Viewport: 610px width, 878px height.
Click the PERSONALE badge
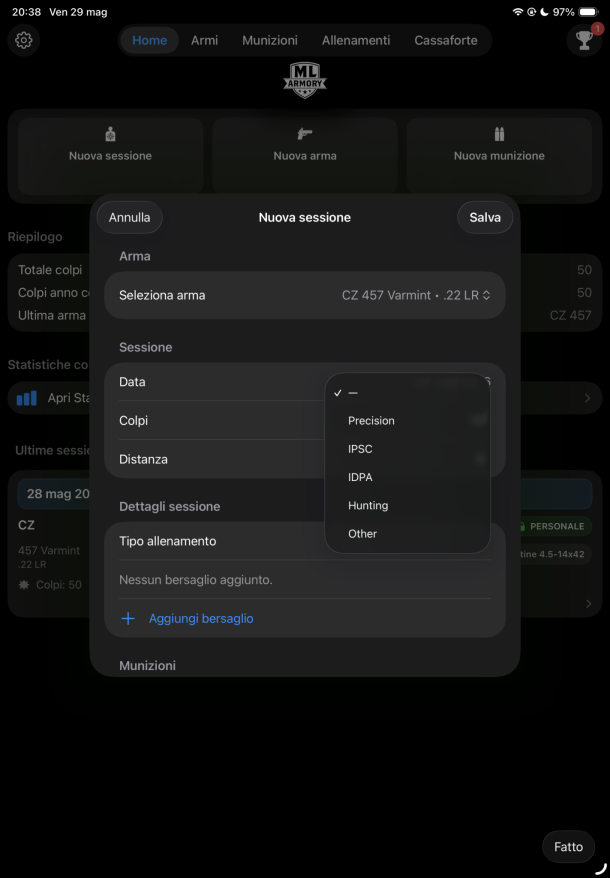click(x=555, y=526)
